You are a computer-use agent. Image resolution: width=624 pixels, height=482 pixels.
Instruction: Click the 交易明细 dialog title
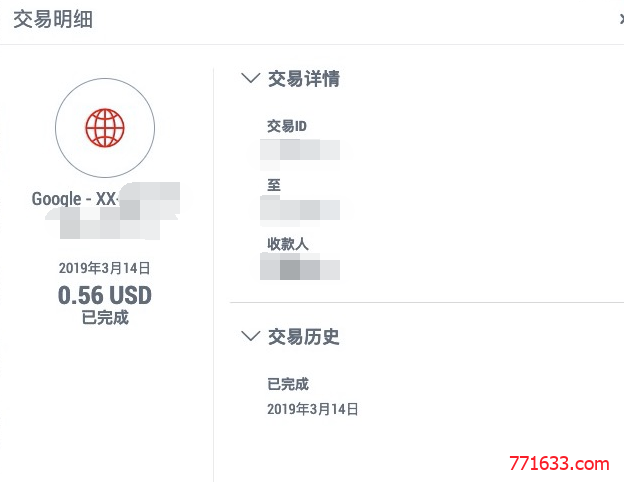click(x=53, y=19)
